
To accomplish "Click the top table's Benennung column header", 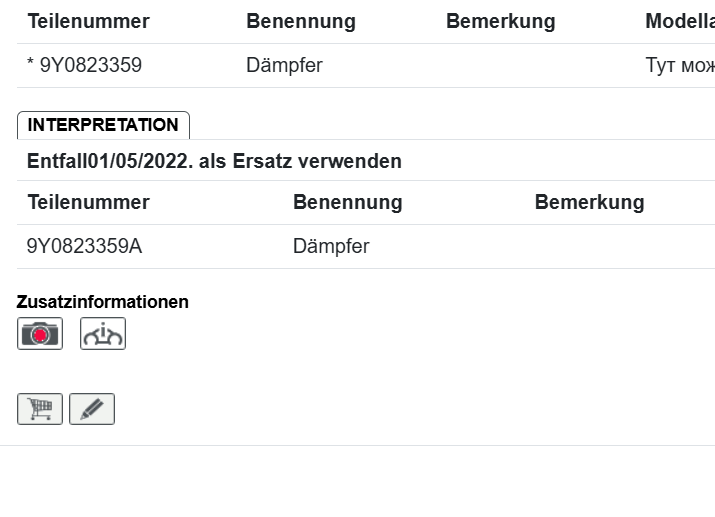I will (x=300, y=21).
